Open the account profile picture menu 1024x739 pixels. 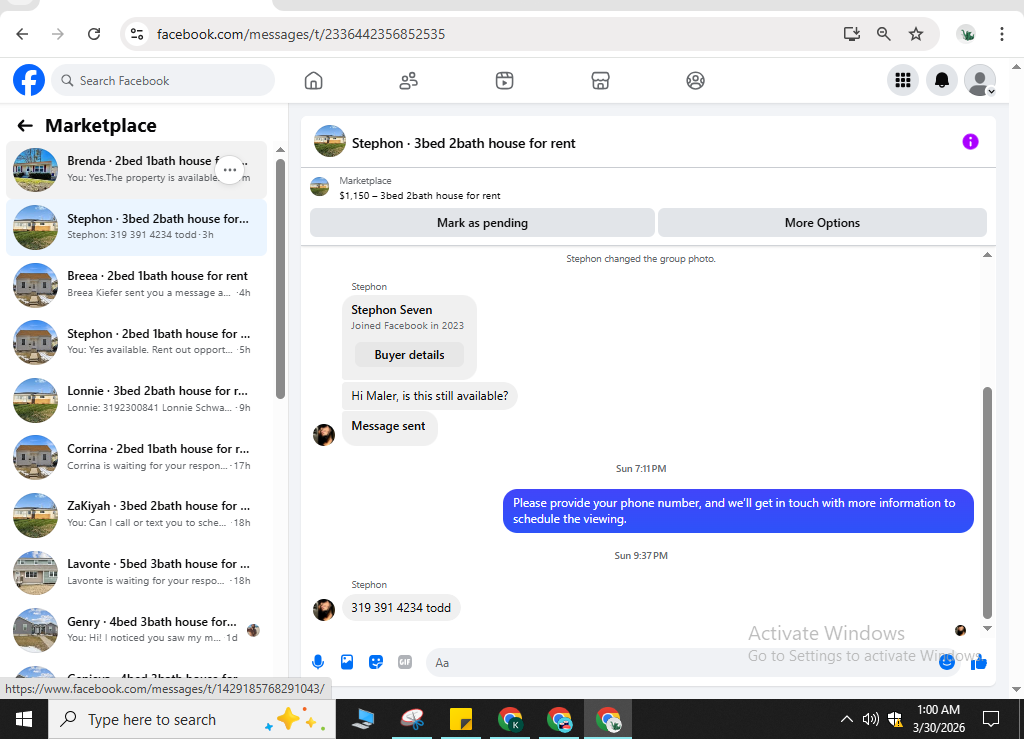coord(980,80)
